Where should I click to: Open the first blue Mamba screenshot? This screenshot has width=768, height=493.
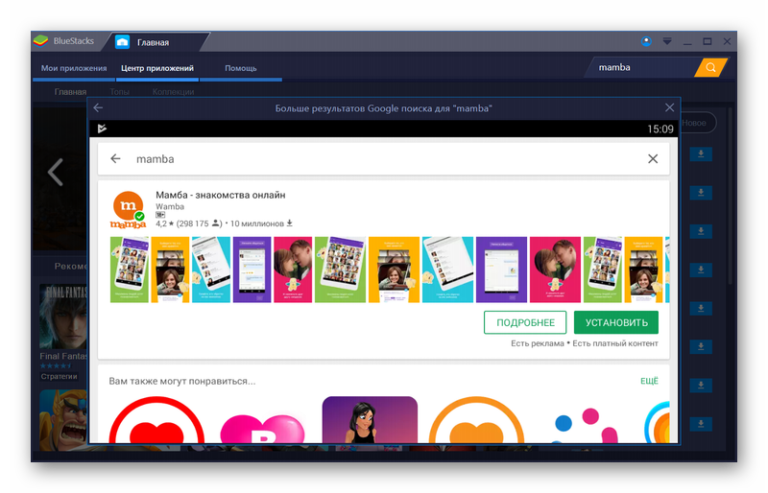[x=211, y=270]
